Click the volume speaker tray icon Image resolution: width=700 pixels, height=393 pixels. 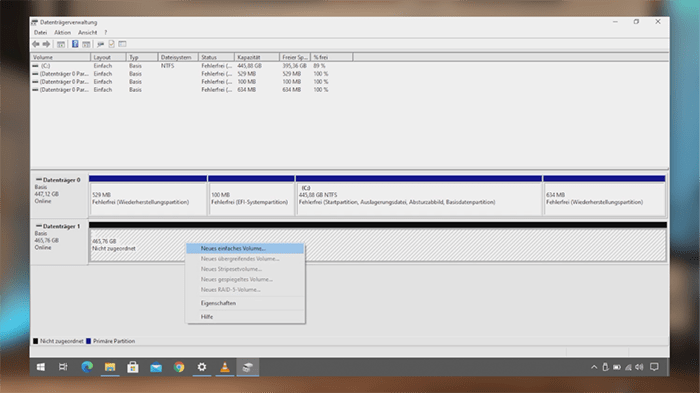point(639,367)
